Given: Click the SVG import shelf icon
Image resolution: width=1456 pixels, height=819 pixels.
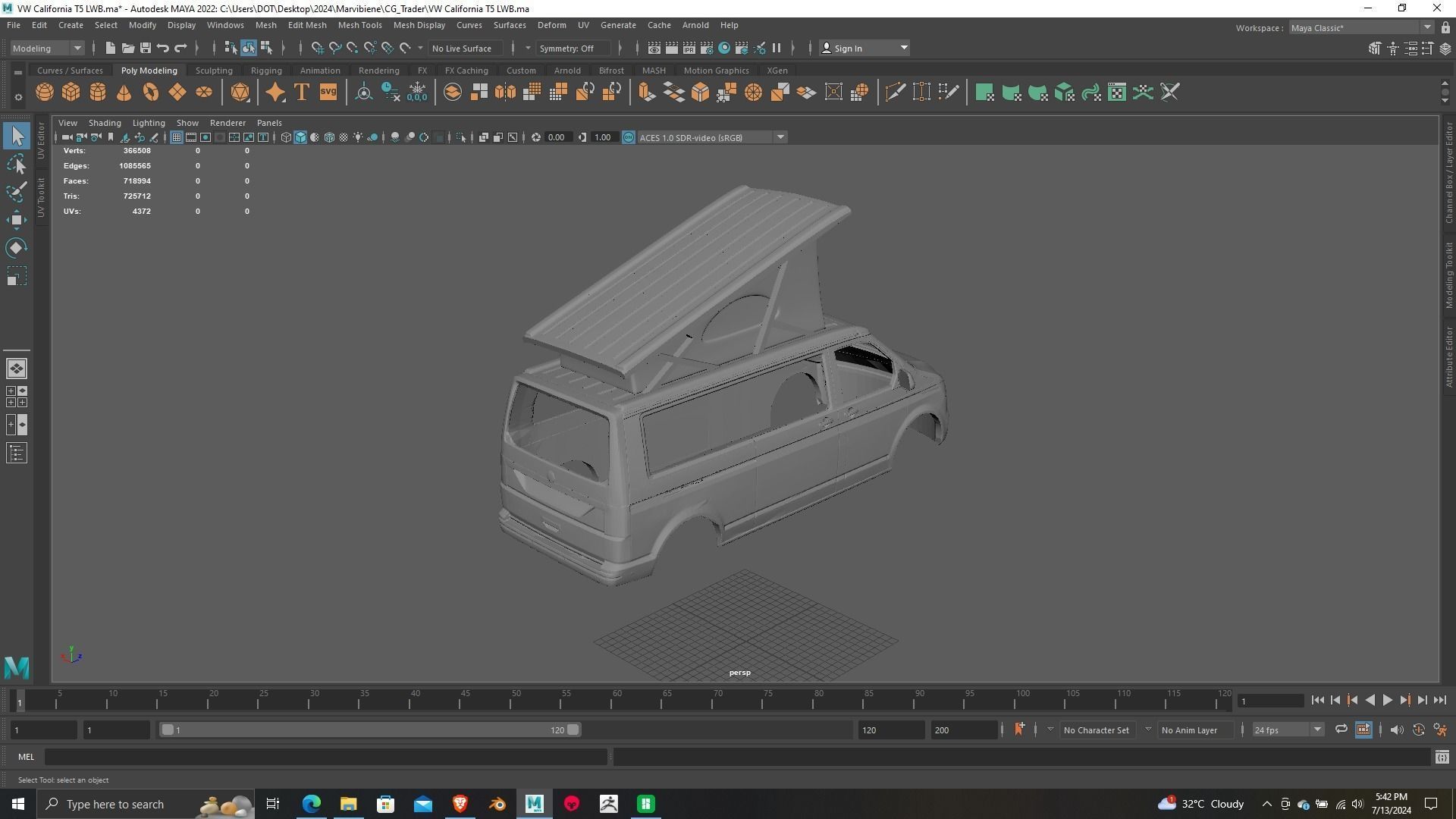Looking at the screenshot, I should pyautogui.click(x=328, y=93).
